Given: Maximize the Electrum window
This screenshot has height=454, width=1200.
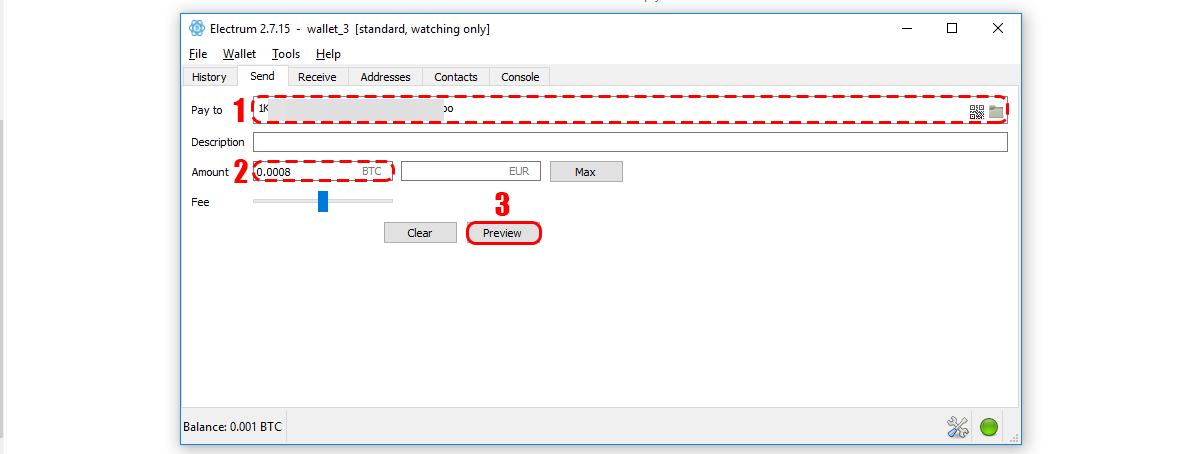Looking at the screenshot, I should click(x=952, y=28).
